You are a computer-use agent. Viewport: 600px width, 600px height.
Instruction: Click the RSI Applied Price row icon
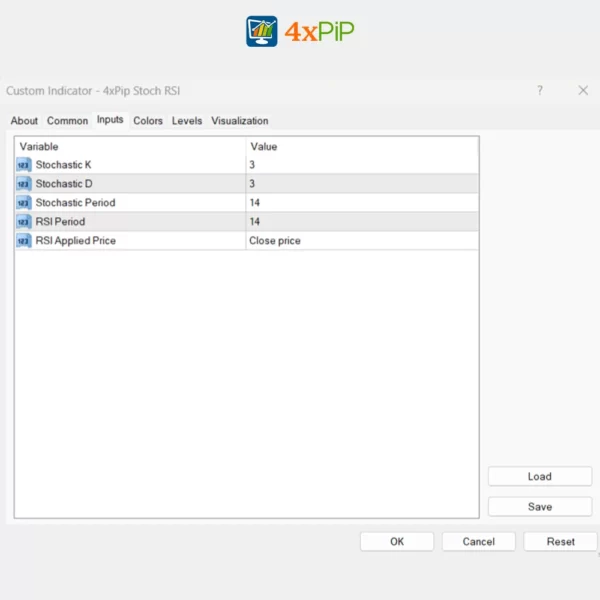(24, 241)
